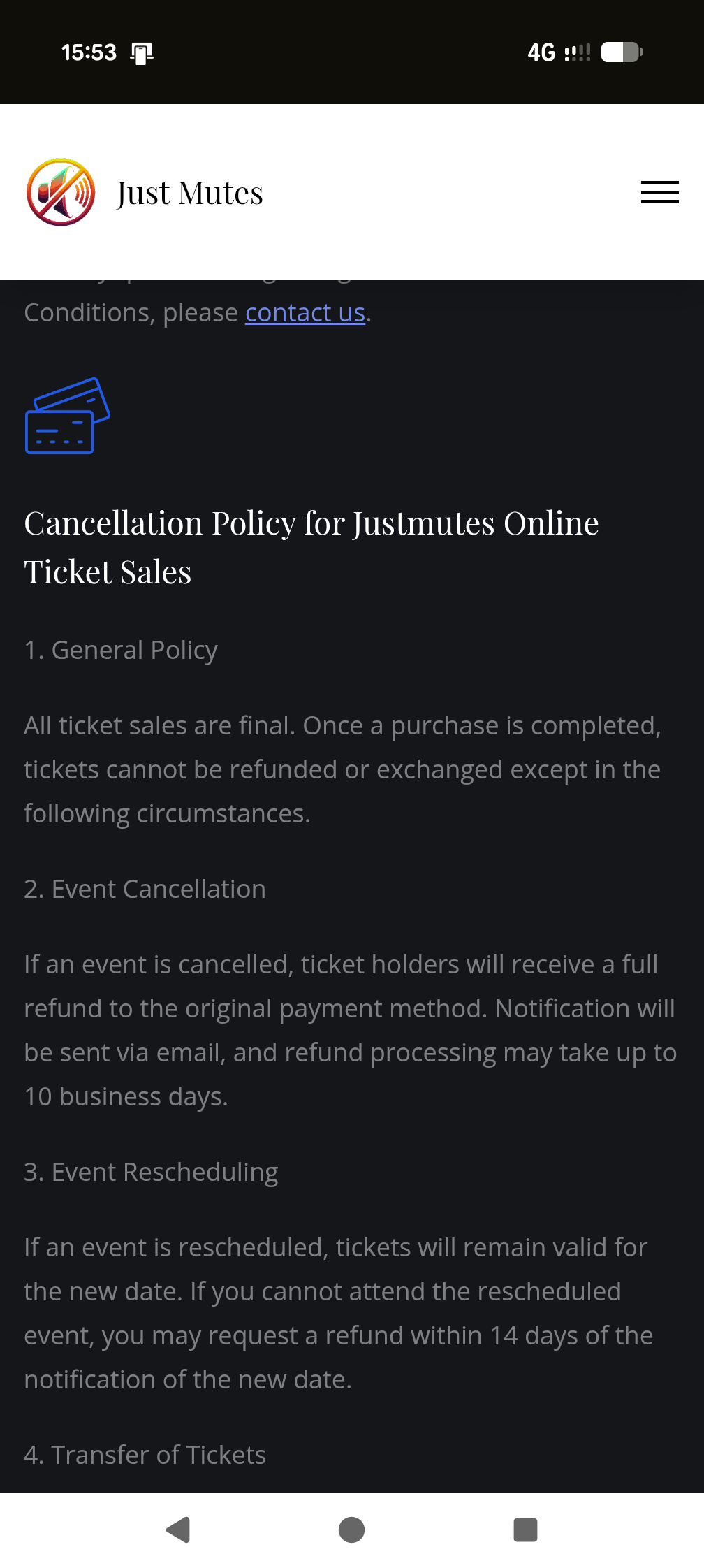Tap the 4. Transfer of Tickets heading

point(145,1455)
